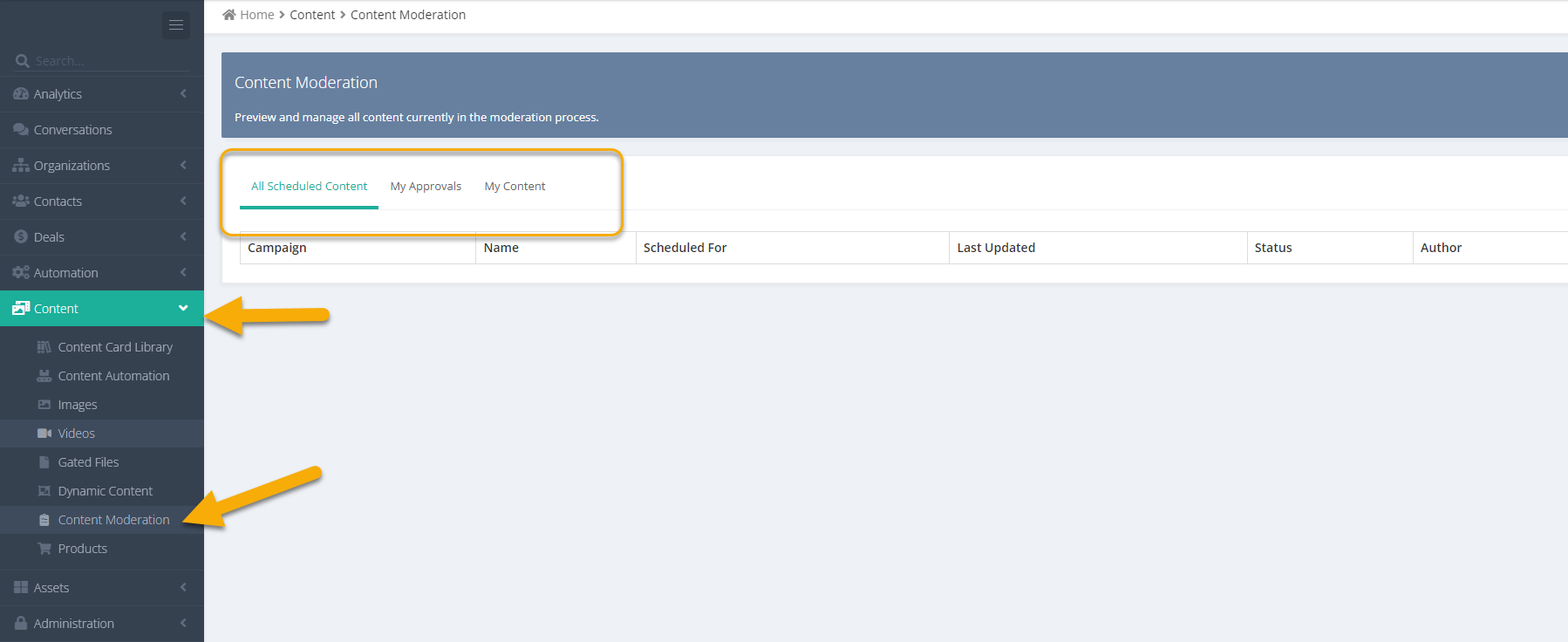Click the Conversations chat bubbles icon

tap(21, 129)
